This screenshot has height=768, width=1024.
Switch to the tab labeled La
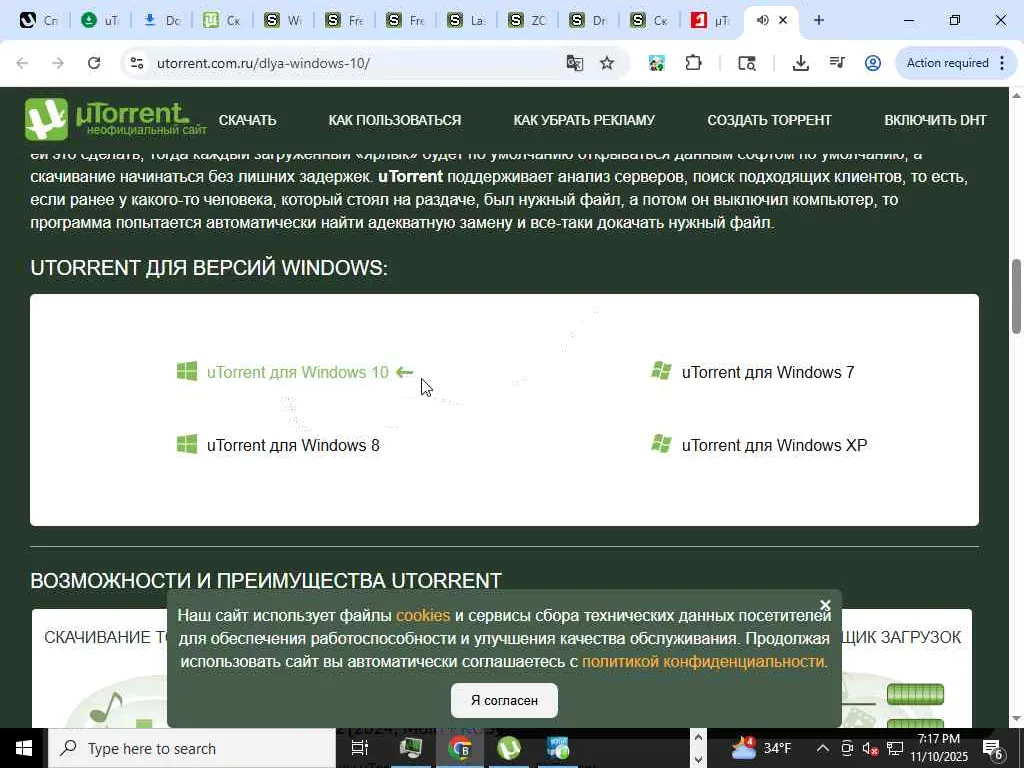coord(466,20)
